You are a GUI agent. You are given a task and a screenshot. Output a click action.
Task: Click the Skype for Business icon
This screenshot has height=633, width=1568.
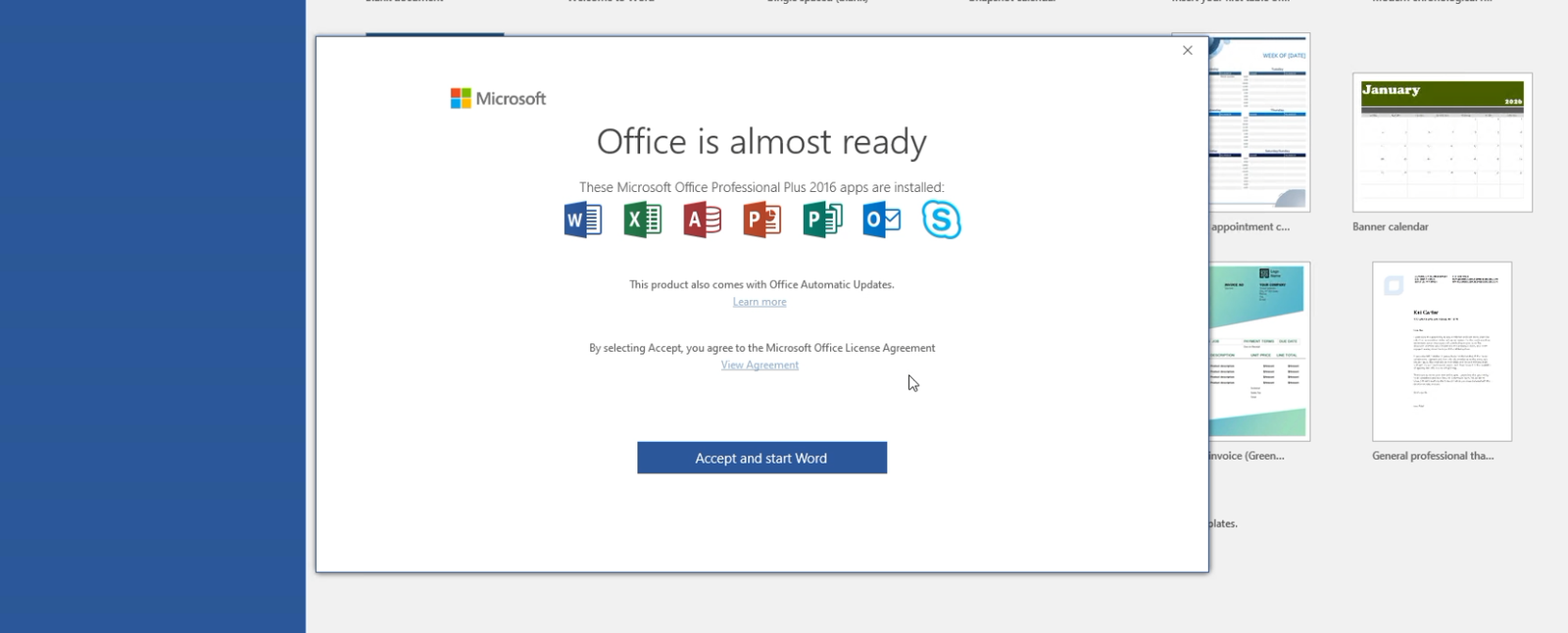point(942,219)
